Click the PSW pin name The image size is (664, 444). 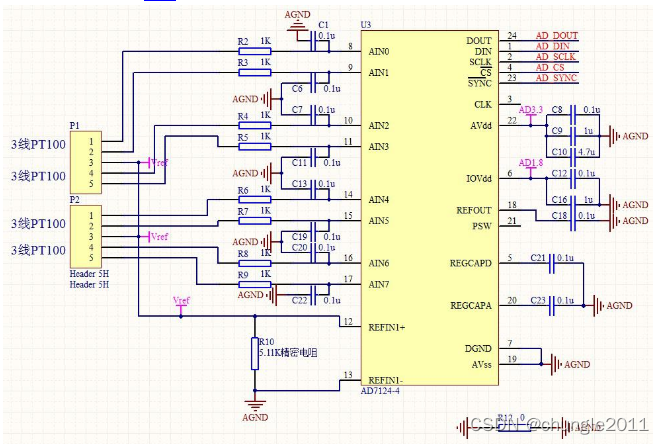tap(482, 226)
